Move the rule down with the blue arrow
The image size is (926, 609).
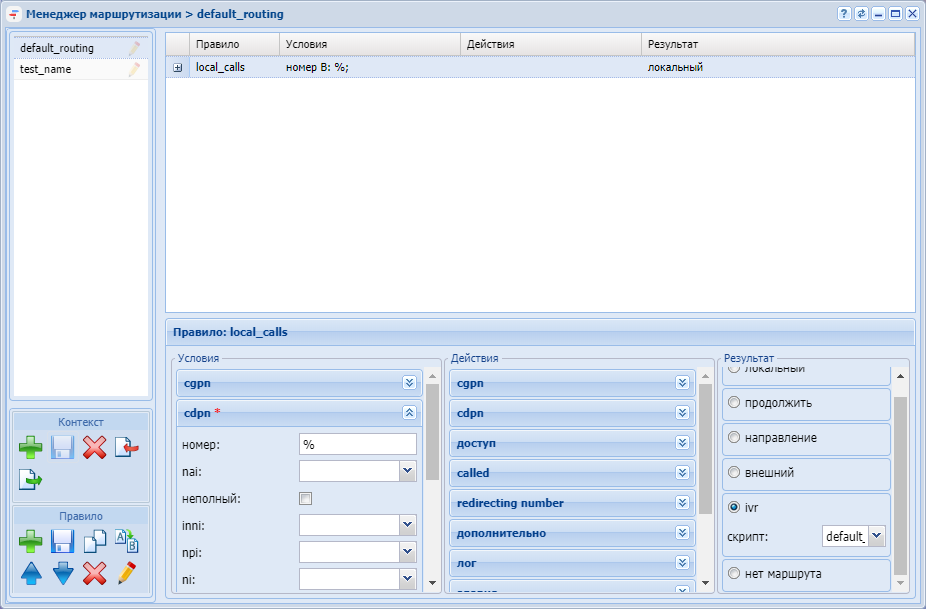coord(63,574)
